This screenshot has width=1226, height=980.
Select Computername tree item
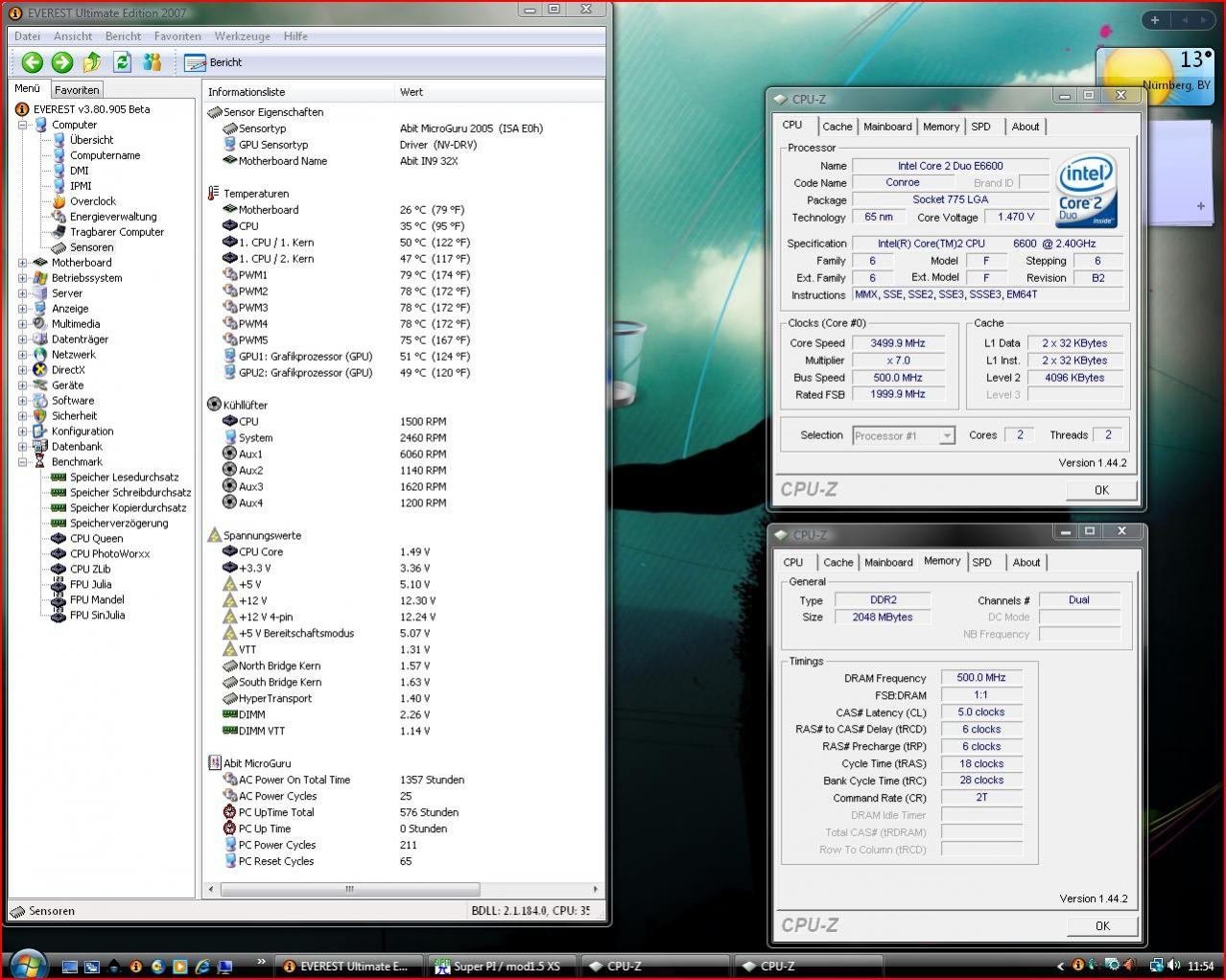[x=105, y=155]
